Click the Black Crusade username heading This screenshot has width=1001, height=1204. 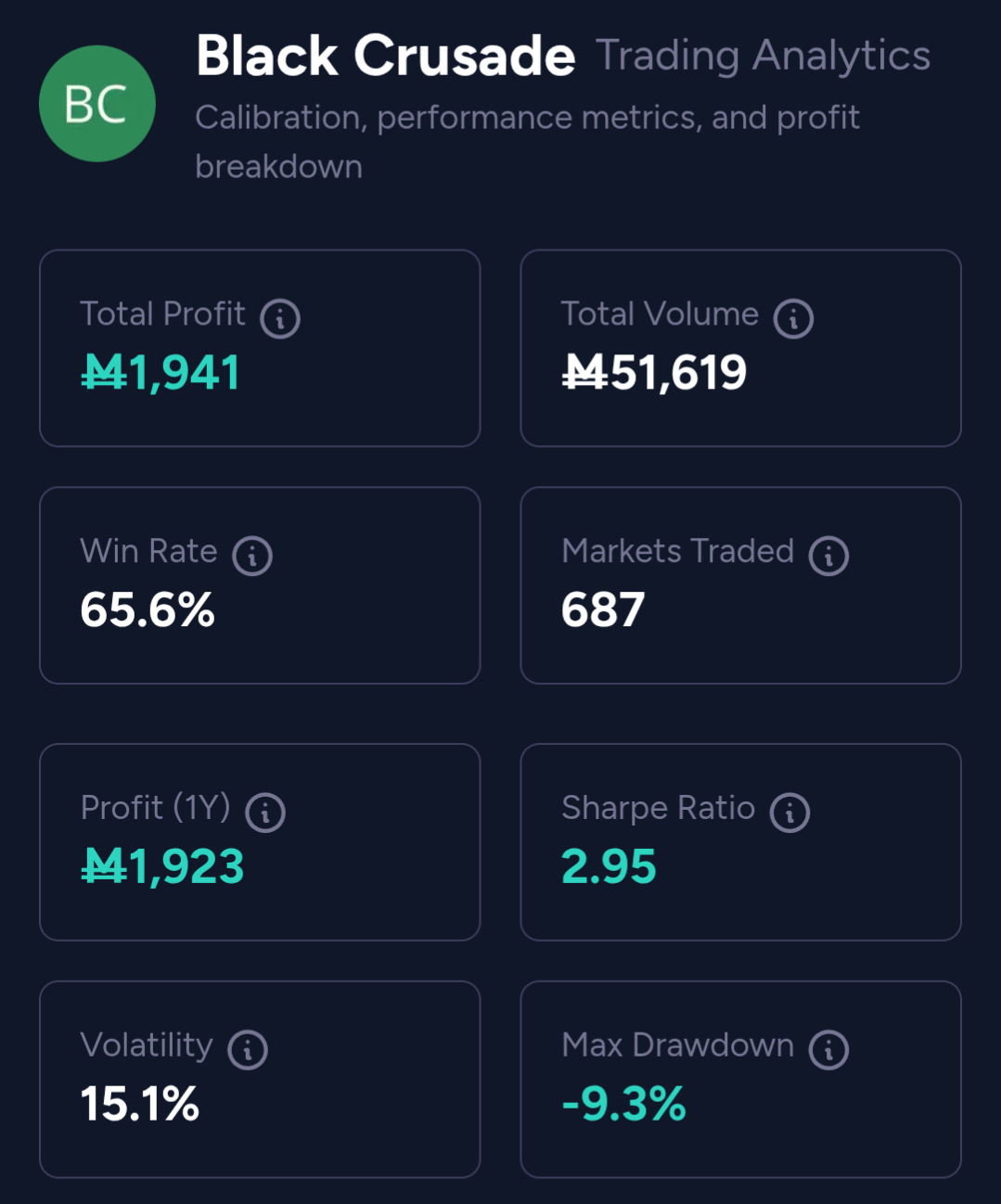tap(385, 56)
